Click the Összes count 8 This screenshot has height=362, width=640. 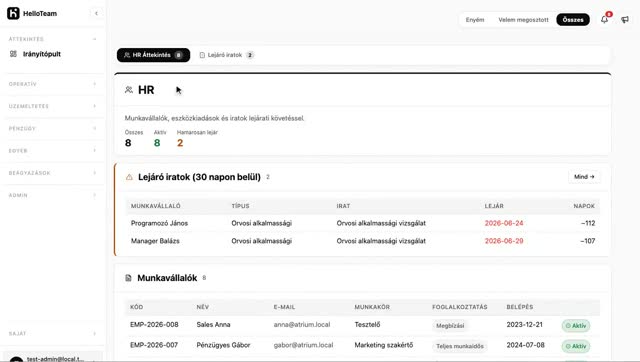[x=128, y=143]
